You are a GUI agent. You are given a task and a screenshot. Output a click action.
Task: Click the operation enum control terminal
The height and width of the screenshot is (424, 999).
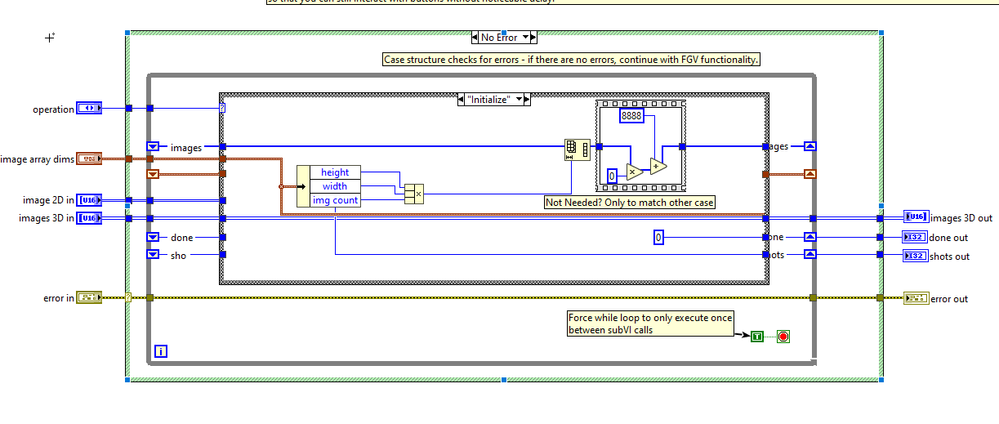point(89,108)
